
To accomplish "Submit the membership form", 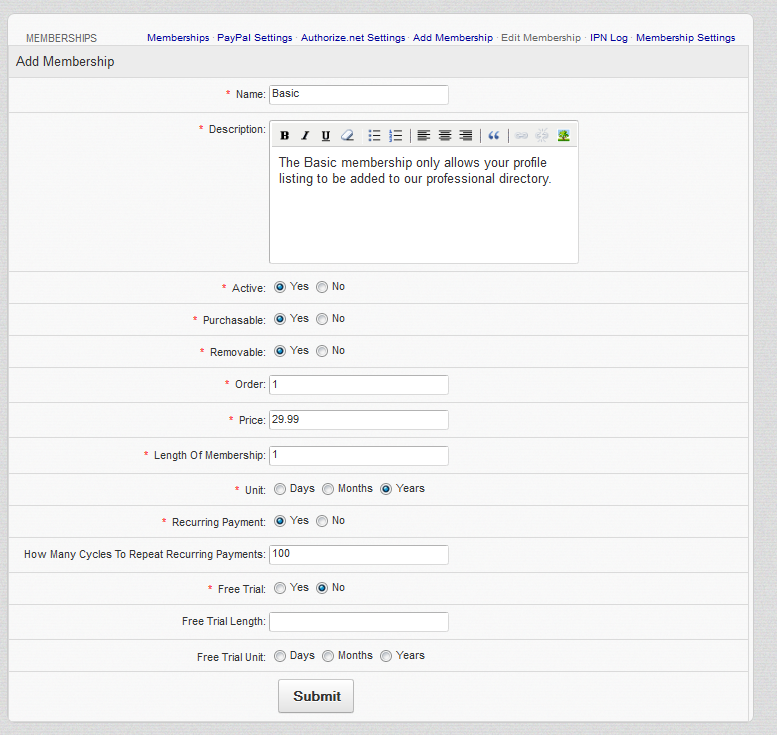I will click(x=316, y=696).
